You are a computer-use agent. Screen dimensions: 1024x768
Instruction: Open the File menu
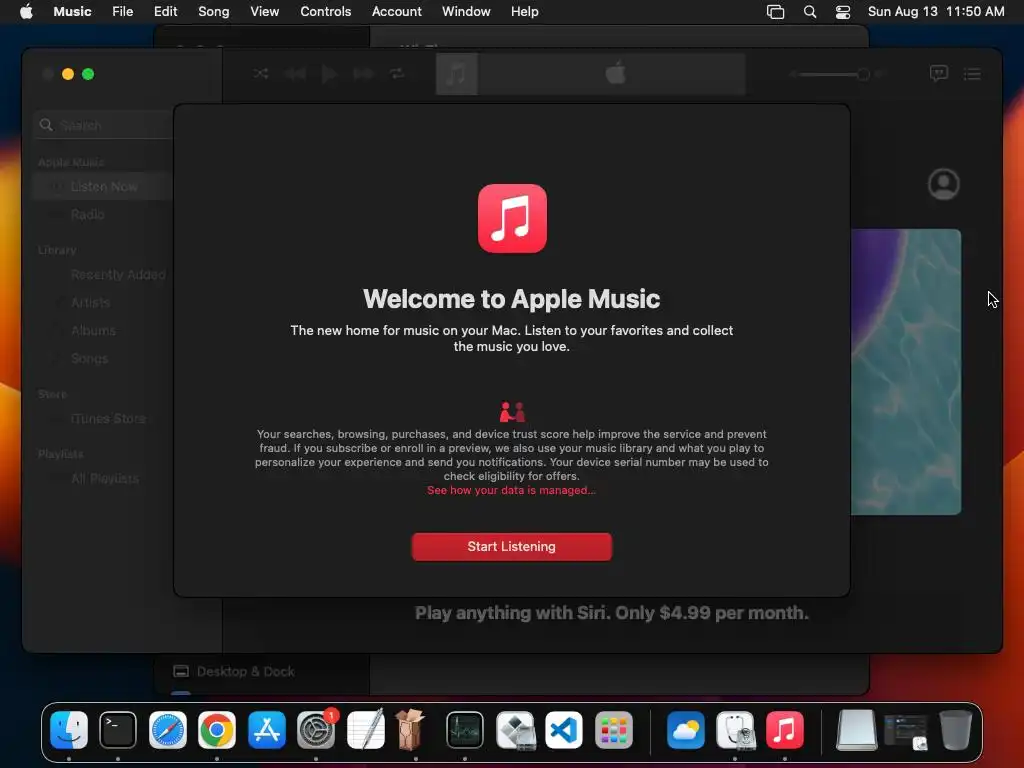click(122, 12)
